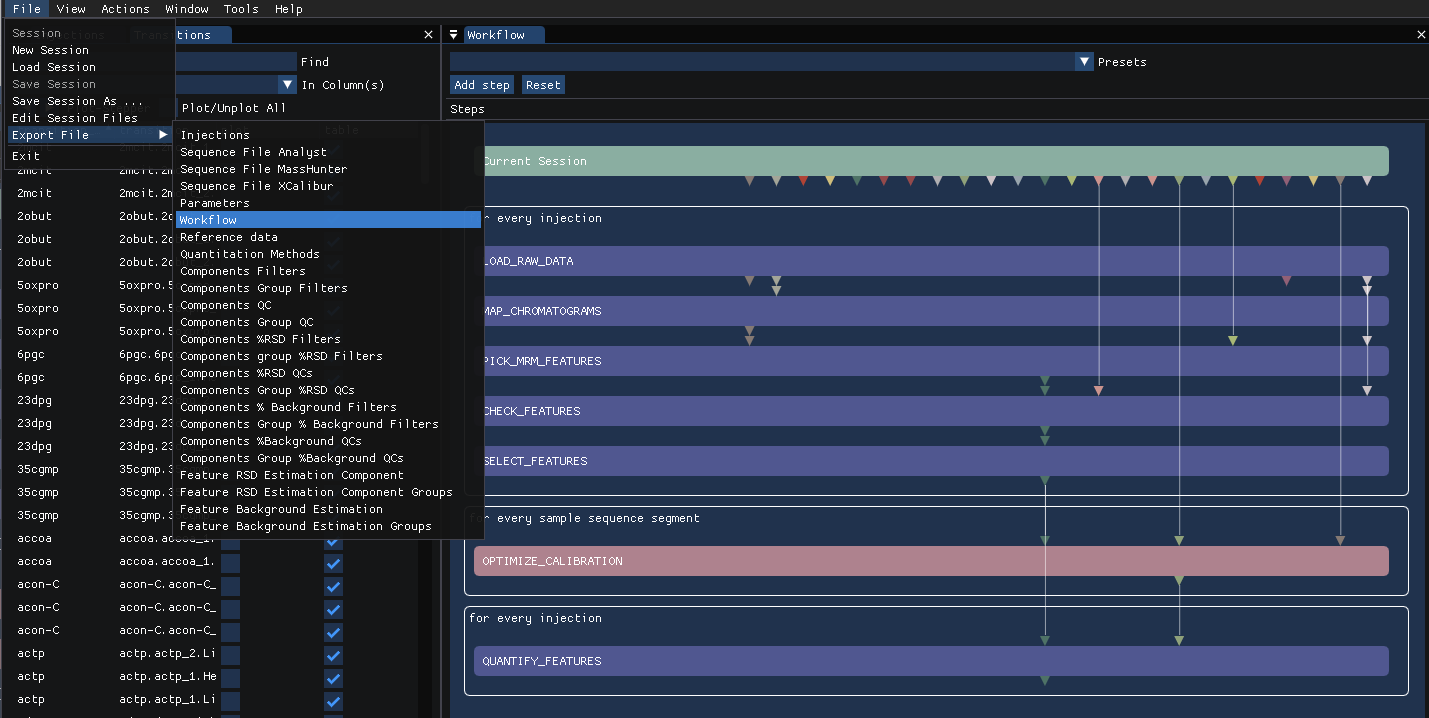
Task: Click the Reset button
Action: 543,85
